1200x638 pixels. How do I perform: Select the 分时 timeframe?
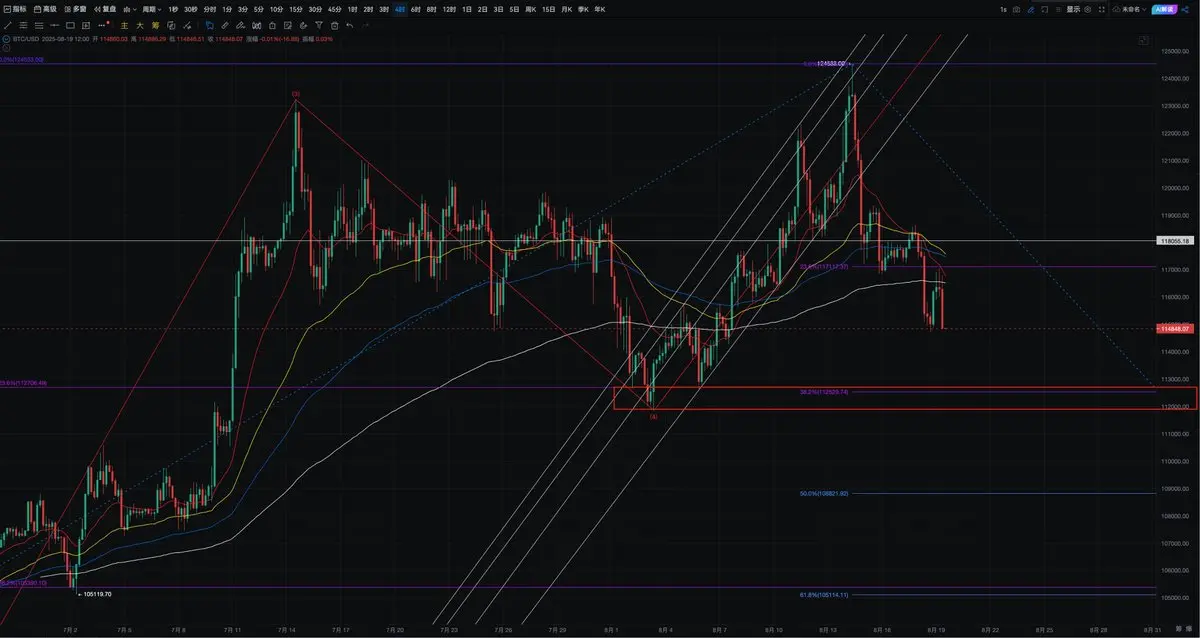tap(209, 9)
